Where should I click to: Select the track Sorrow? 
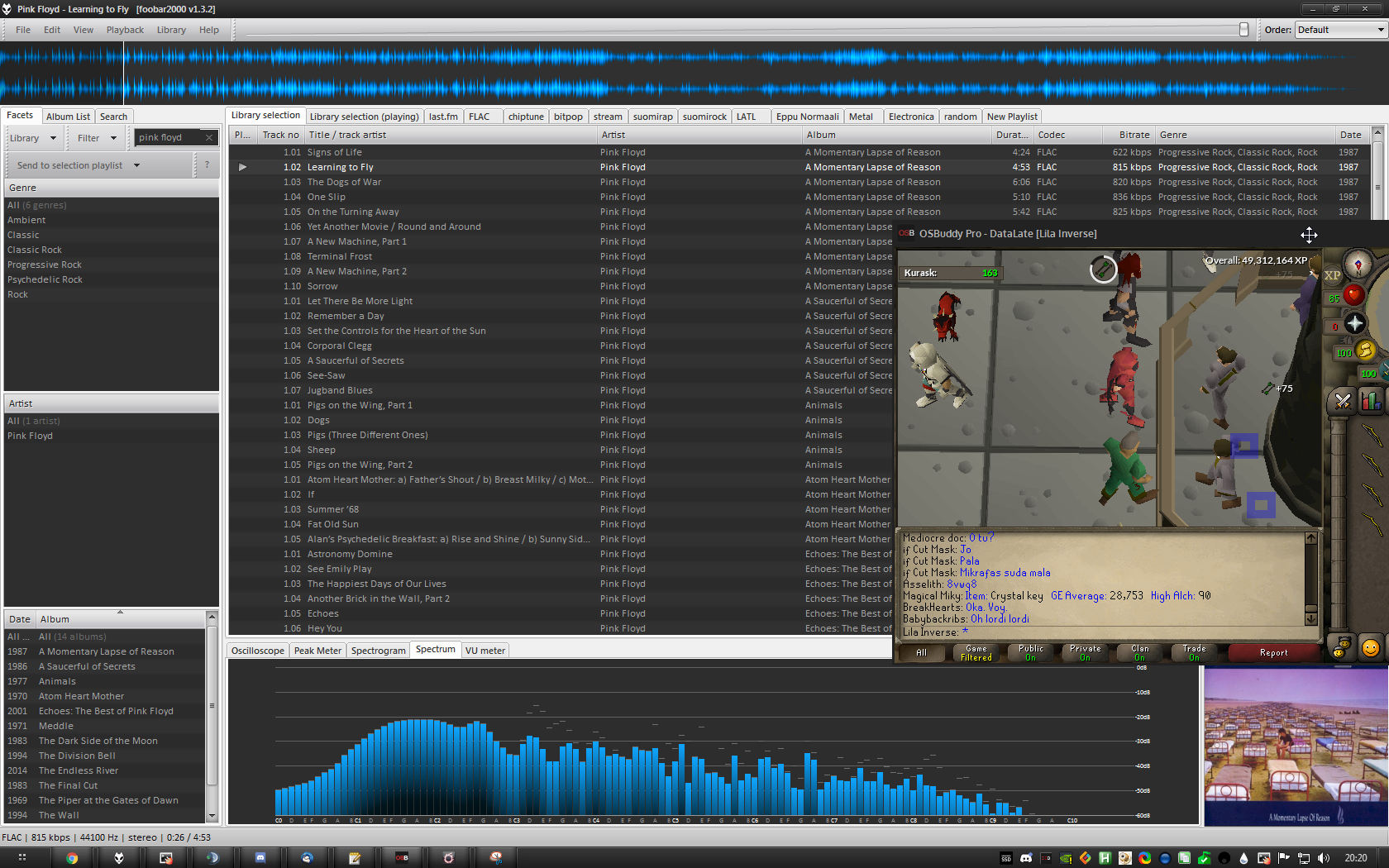coord(322,286)
